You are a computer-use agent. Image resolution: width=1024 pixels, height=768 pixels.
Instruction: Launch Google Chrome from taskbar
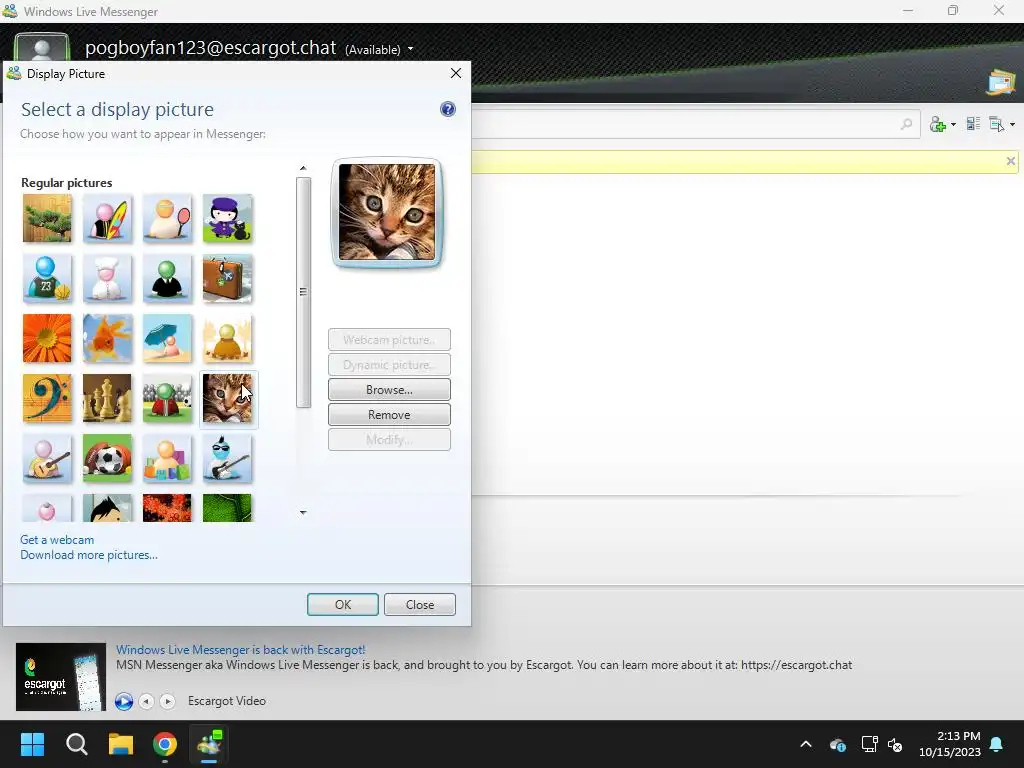pyautogui.click(x=165, y=744)
